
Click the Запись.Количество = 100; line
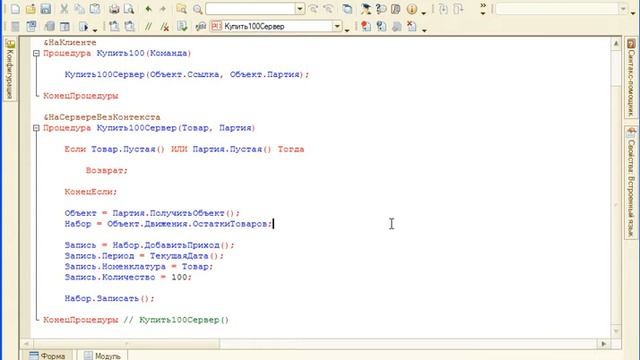click(128, 277)
